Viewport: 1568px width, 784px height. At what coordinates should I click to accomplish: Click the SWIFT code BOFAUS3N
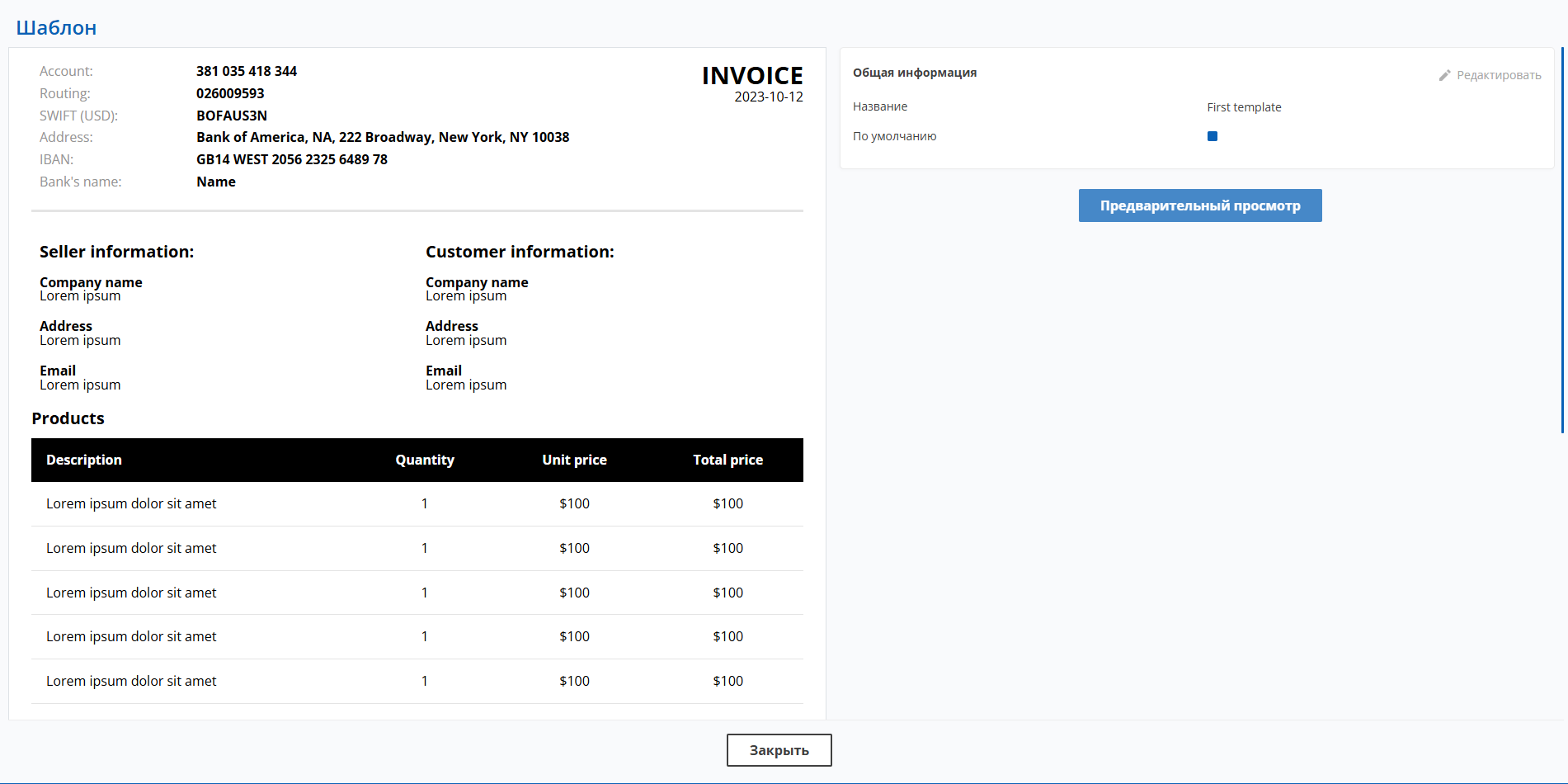point(232,116)
